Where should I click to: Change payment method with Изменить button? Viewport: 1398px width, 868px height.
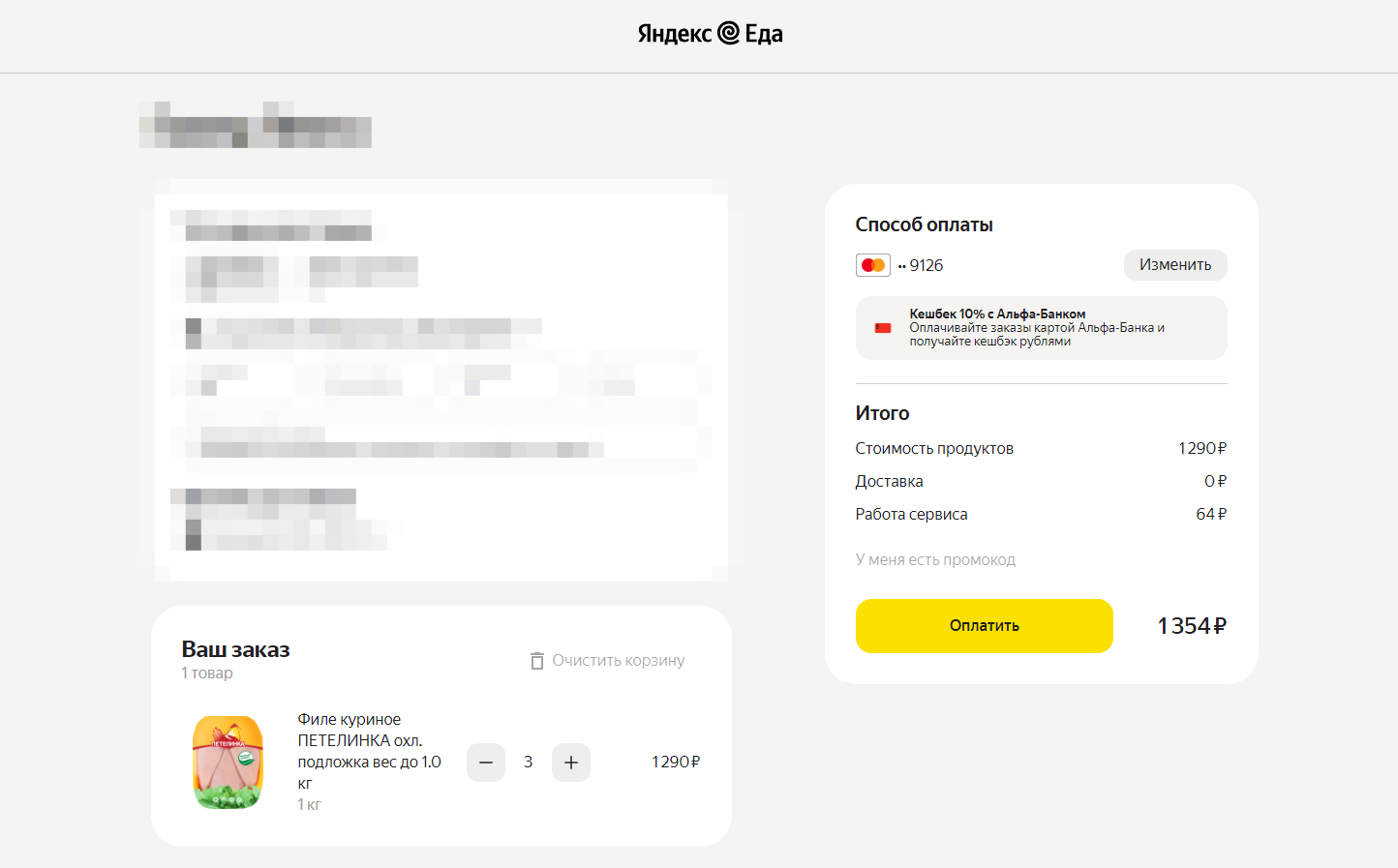[1175, 265]
